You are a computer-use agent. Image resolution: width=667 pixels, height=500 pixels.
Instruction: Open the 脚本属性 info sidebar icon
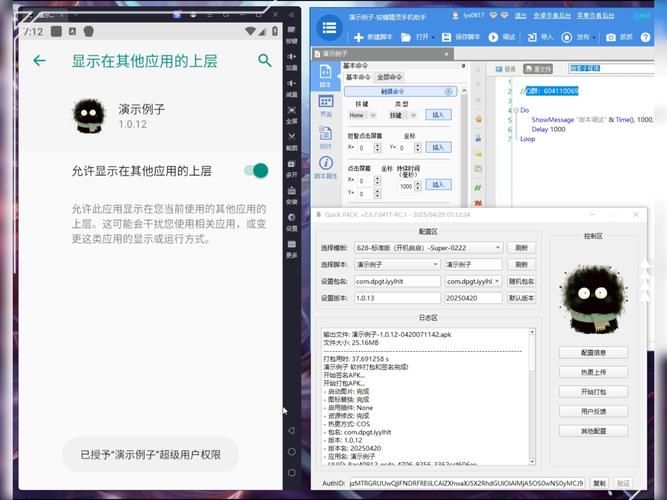point(326,164)
